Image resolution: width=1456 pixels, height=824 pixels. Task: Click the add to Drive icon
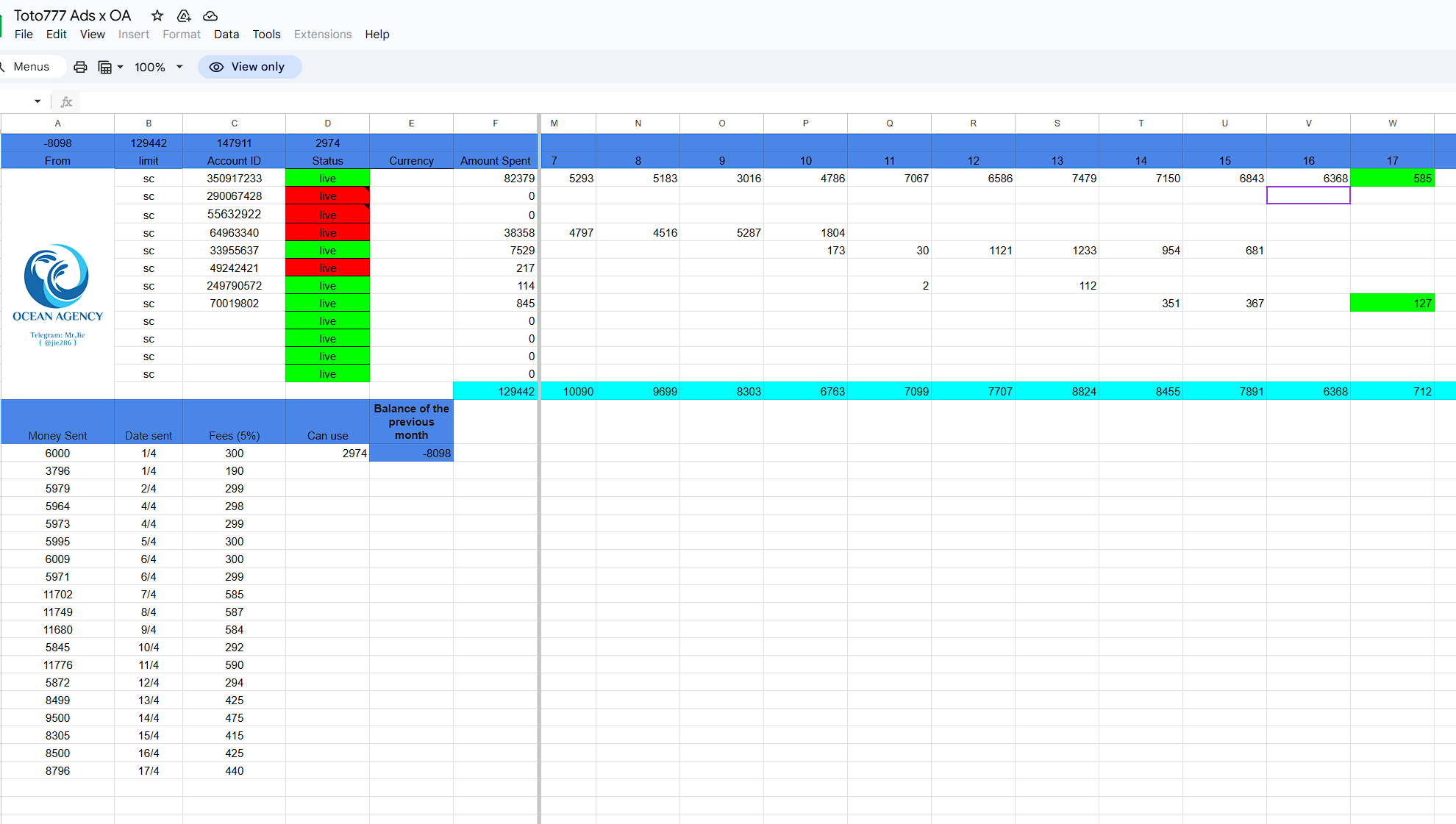[184, 15]
